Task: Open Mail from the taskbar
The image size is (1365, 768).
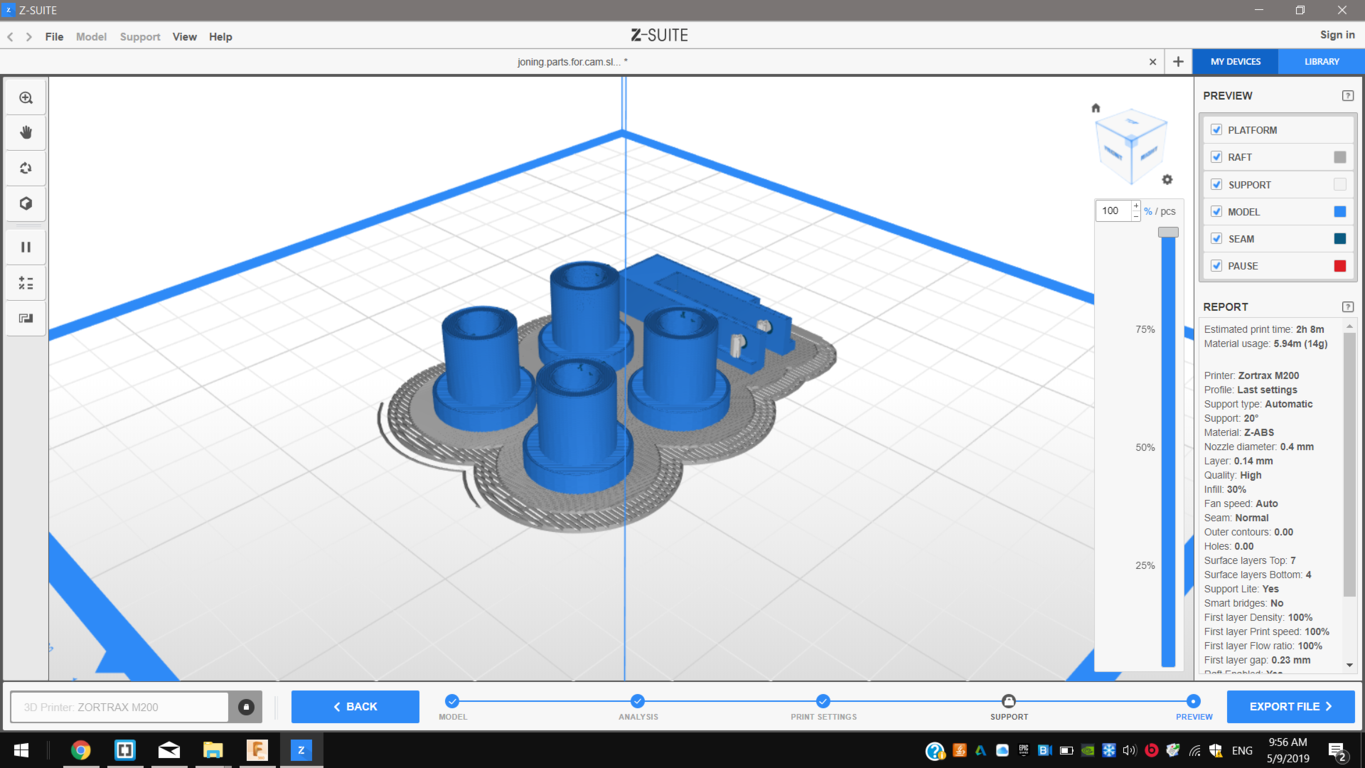Action: coord(169,750)
